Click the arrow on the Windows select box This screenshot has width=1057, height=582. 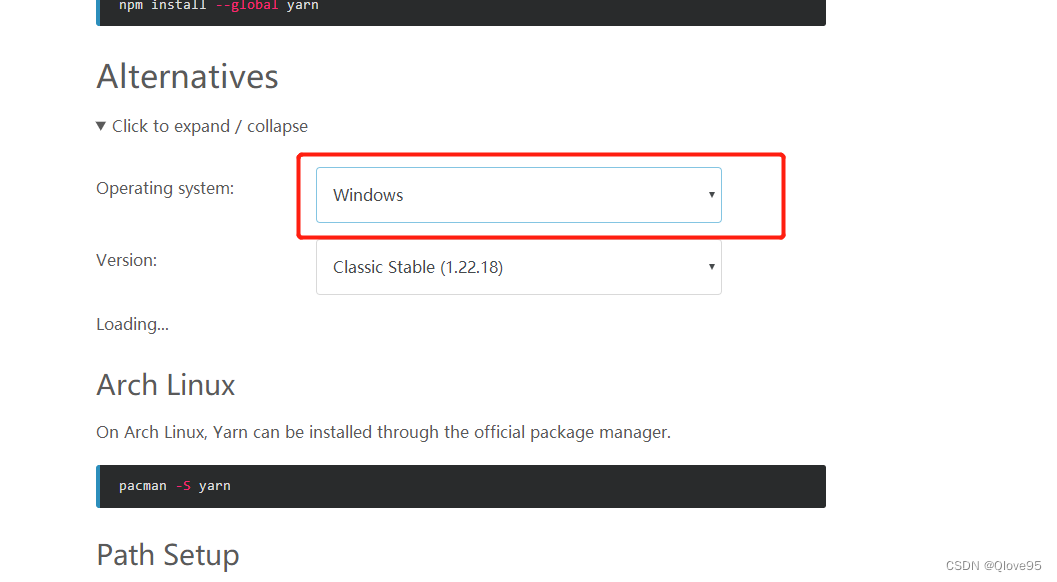point(711,195)
